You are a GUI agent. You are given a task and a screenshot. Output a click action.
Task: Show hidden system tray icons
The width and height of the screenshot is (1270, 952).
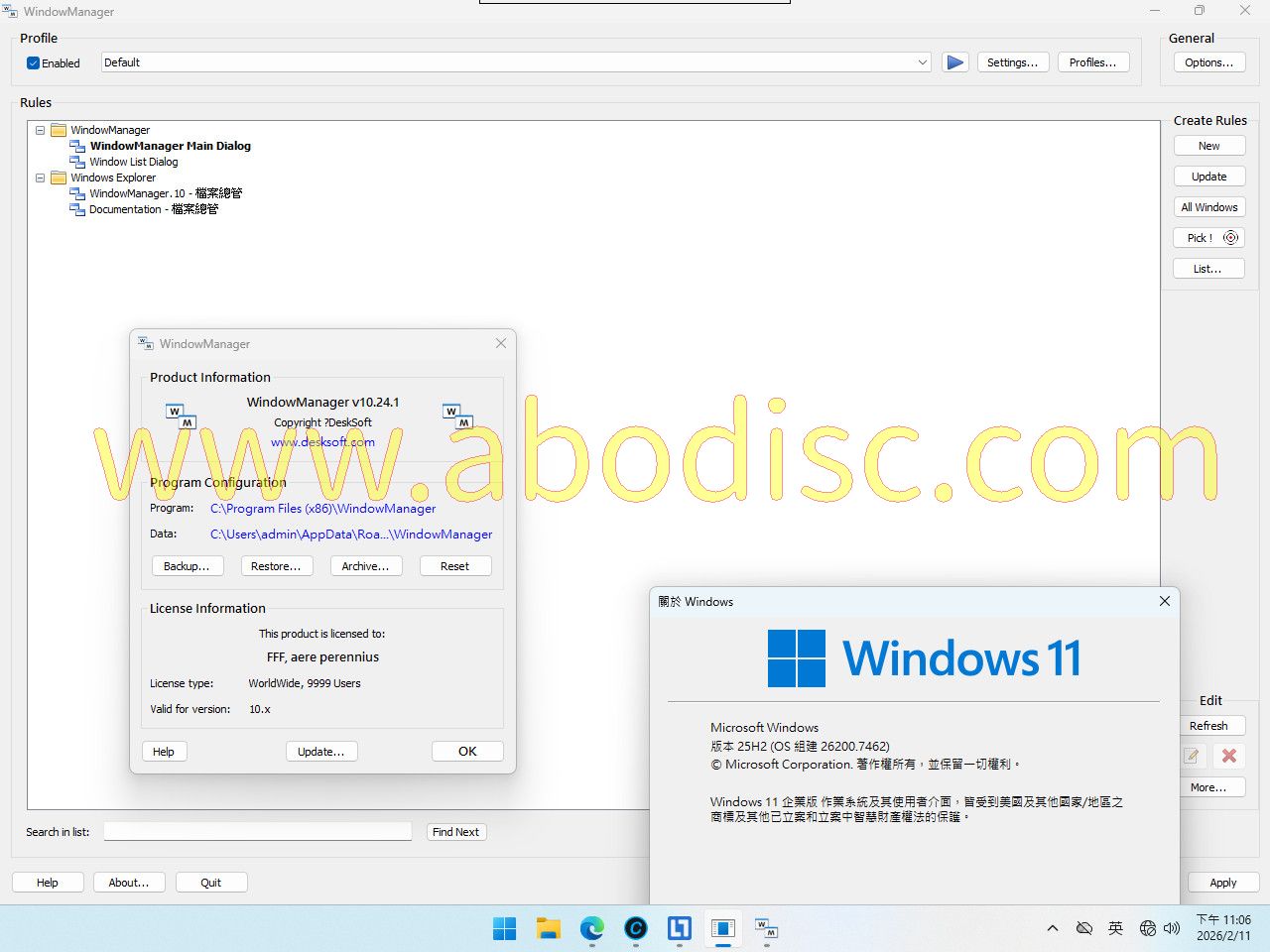point(1053,928)
